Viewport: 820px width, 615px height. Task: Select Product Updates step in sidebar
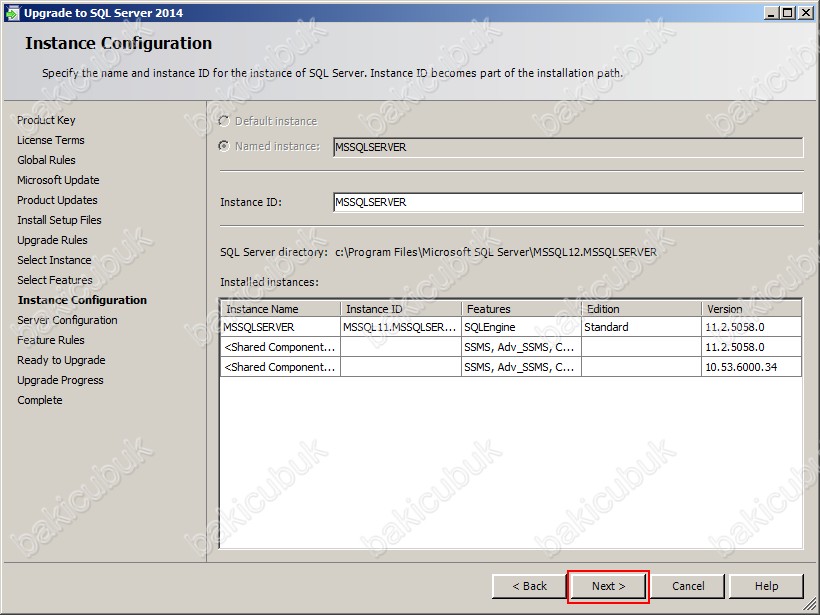[57, 200]
